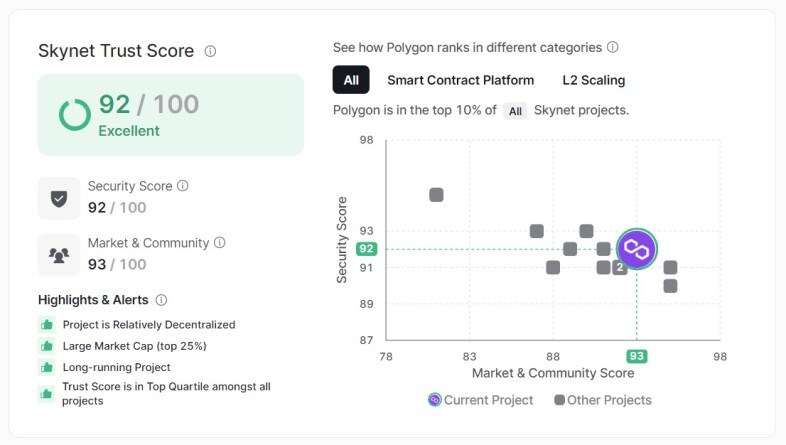Click Long-running Project highlight text
786x445 pixels.
pyautogui.click(x=116, y=367)
